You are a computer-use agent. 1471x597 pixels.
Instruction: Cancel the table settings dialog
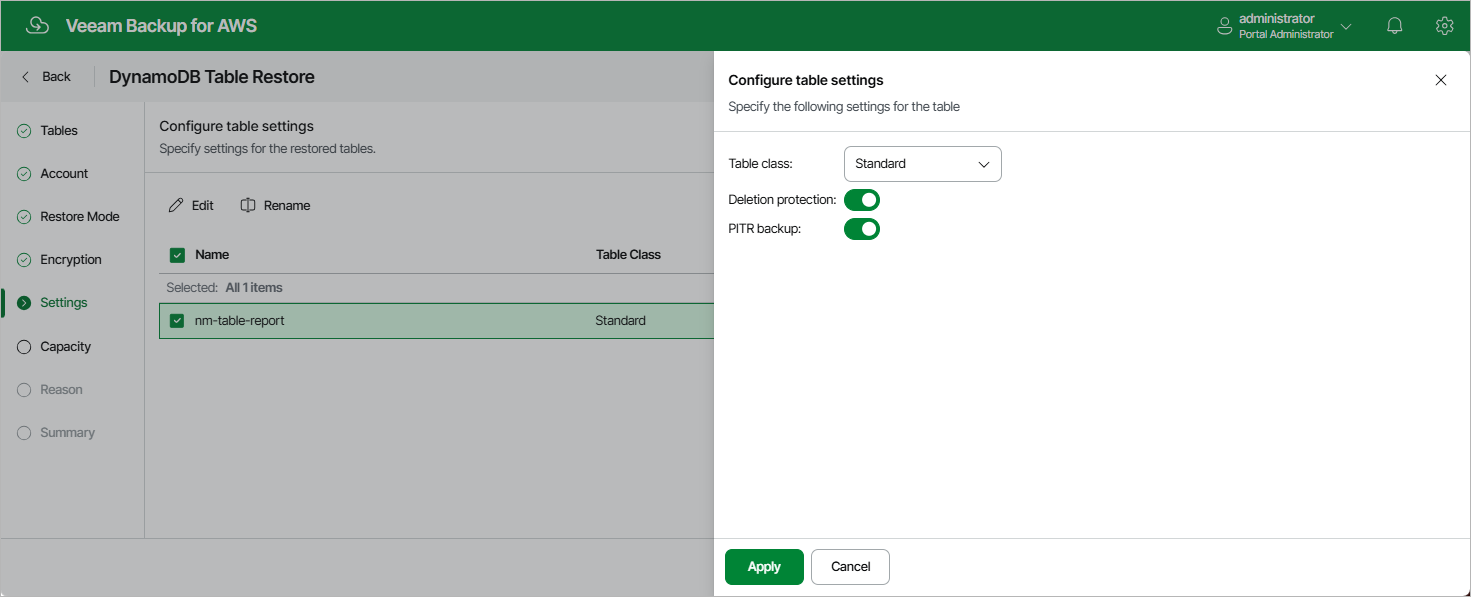[850, 567]
